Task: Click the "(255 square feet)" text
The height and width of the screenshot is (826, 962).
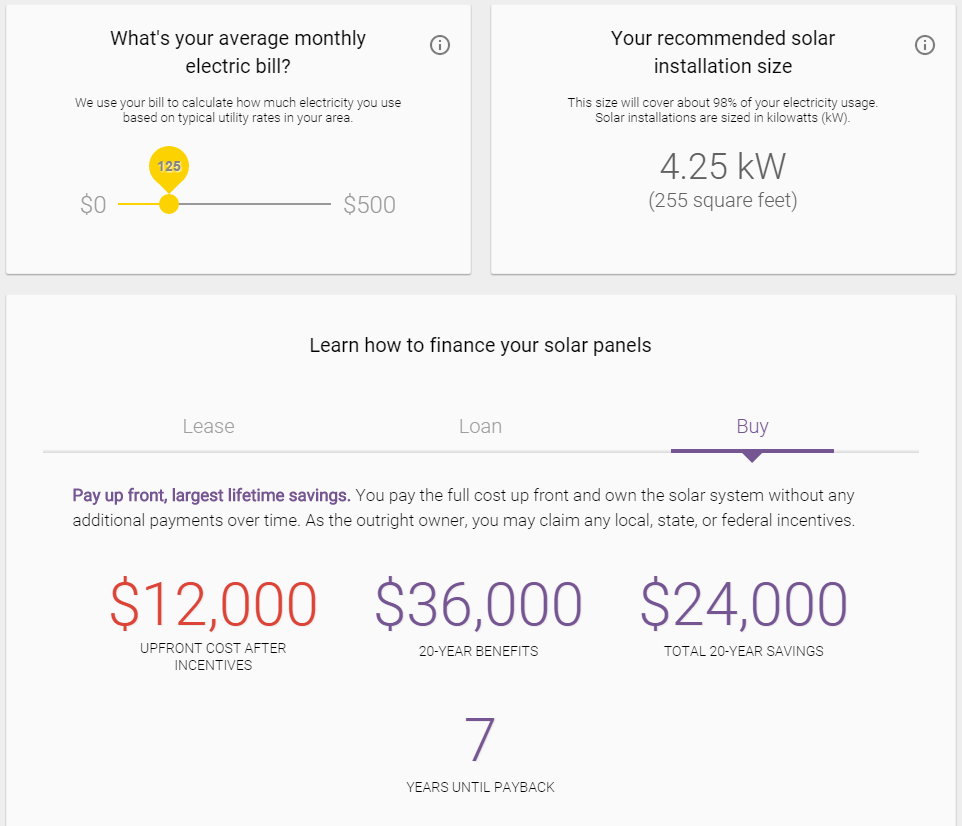Action: pyautogui.click(x=723, y=200)
